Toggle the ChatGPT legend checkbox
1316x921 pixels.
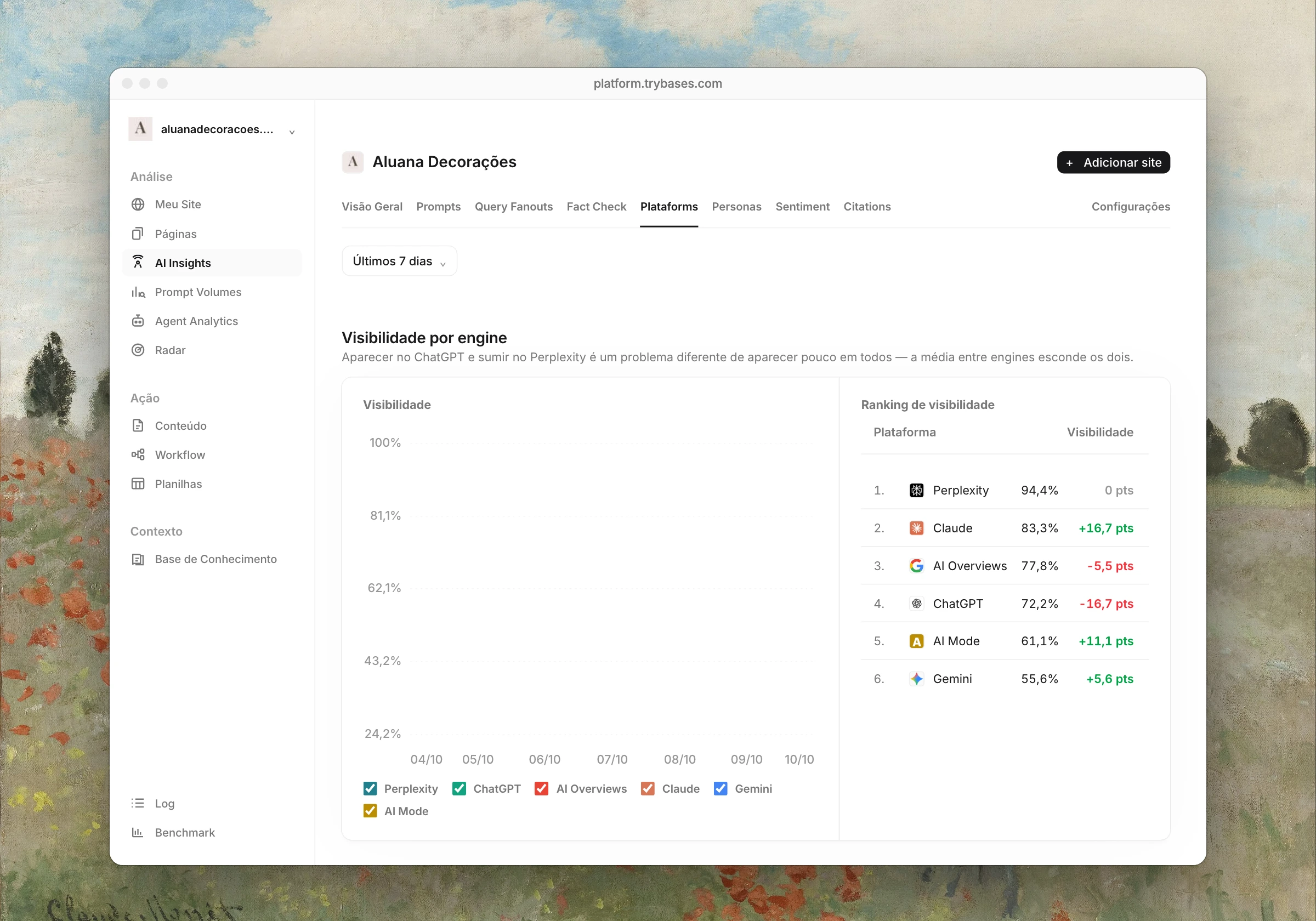coord(459,789)
